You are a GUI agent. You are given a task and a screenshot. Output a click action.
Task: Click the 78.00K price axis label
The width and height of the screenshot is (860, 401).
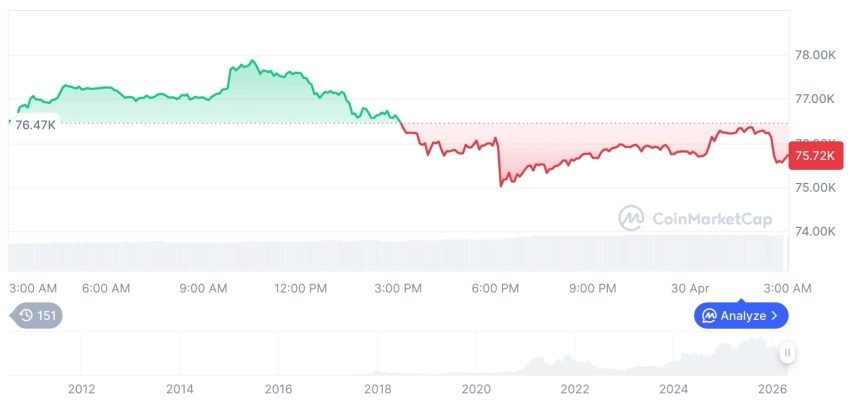(x=815, y=55)
